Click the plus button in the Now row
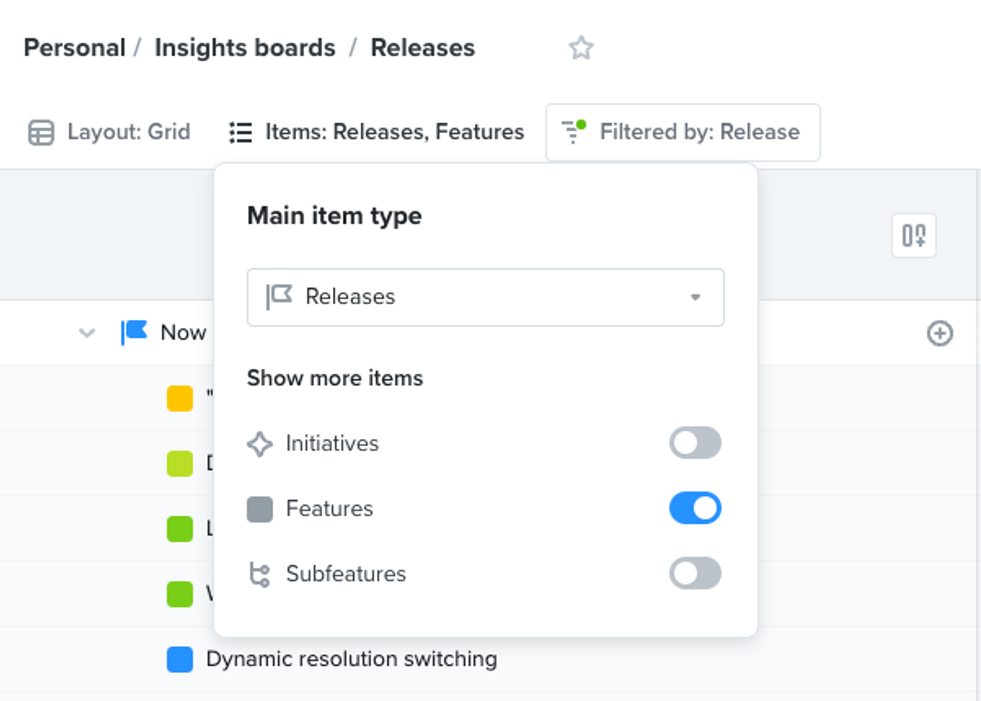Image resolution: width=981 pixels, height=701 pixels. click(940, 333)
